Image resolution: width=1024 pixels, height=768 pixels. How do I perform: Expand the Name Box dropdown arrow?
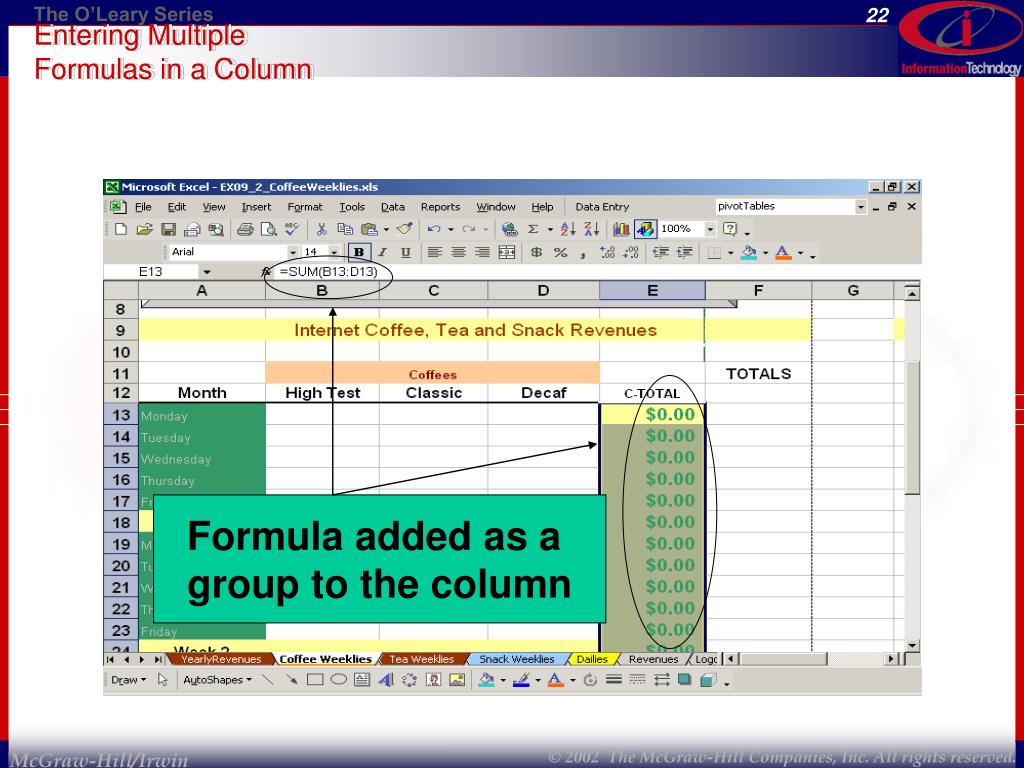pos(206,272)
